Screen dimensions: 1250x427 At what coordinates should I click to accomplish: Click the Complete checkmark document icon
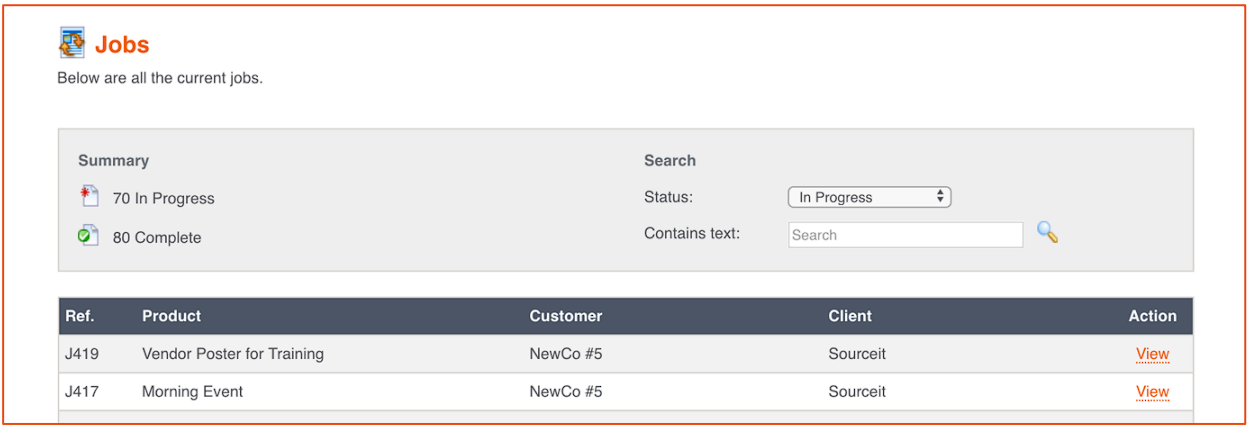[89, 236]
